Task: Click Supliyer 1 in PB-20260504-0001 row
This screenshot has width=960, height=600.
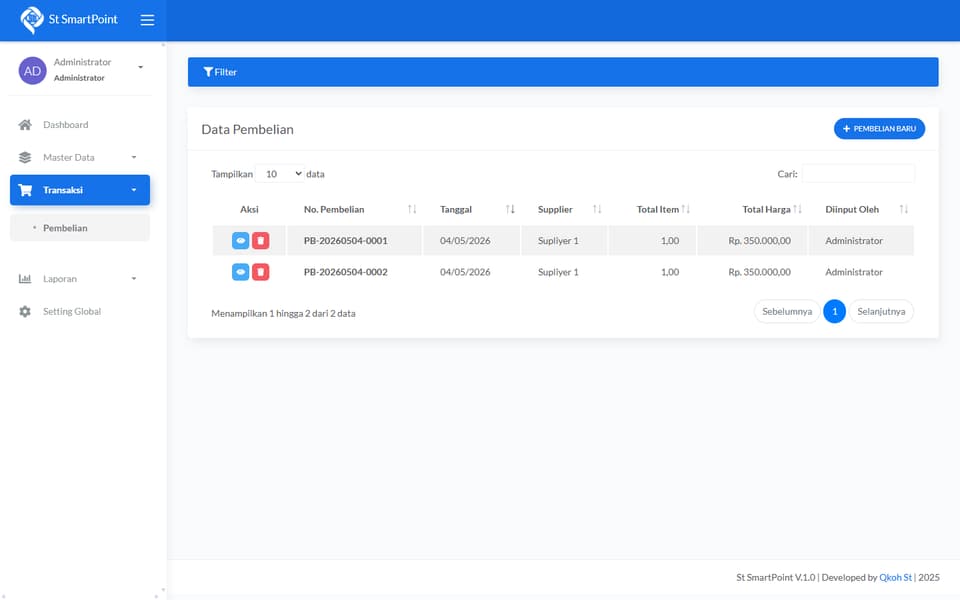Action: [558, 241]
